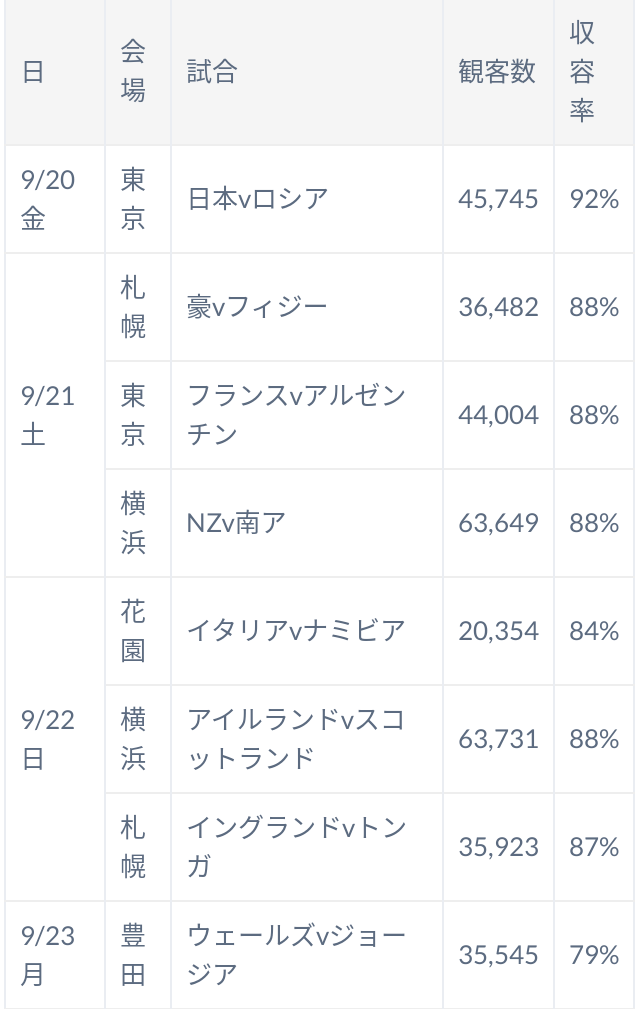Click the 花園 venue cell
Screen dimensions: 637x1009
tap(138, 631)
